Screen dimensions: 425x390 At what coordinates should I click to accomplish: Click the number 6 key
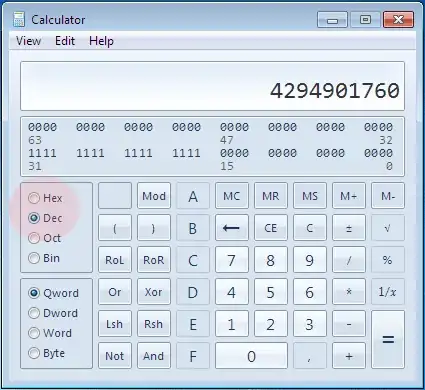click(310, 292)
